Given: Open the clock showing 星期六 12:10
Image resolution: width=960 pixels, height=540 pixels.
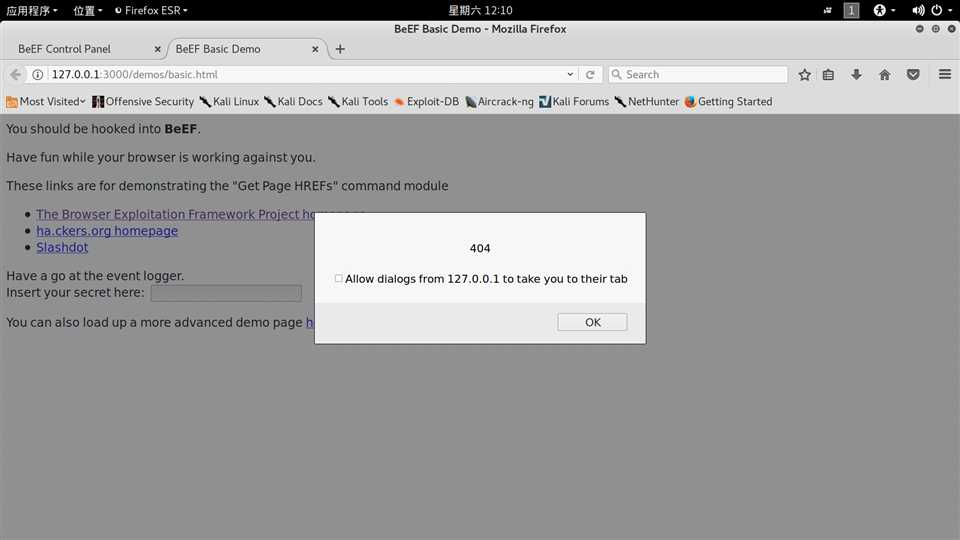Looking at the screenshot, I should tap(480, 10).
